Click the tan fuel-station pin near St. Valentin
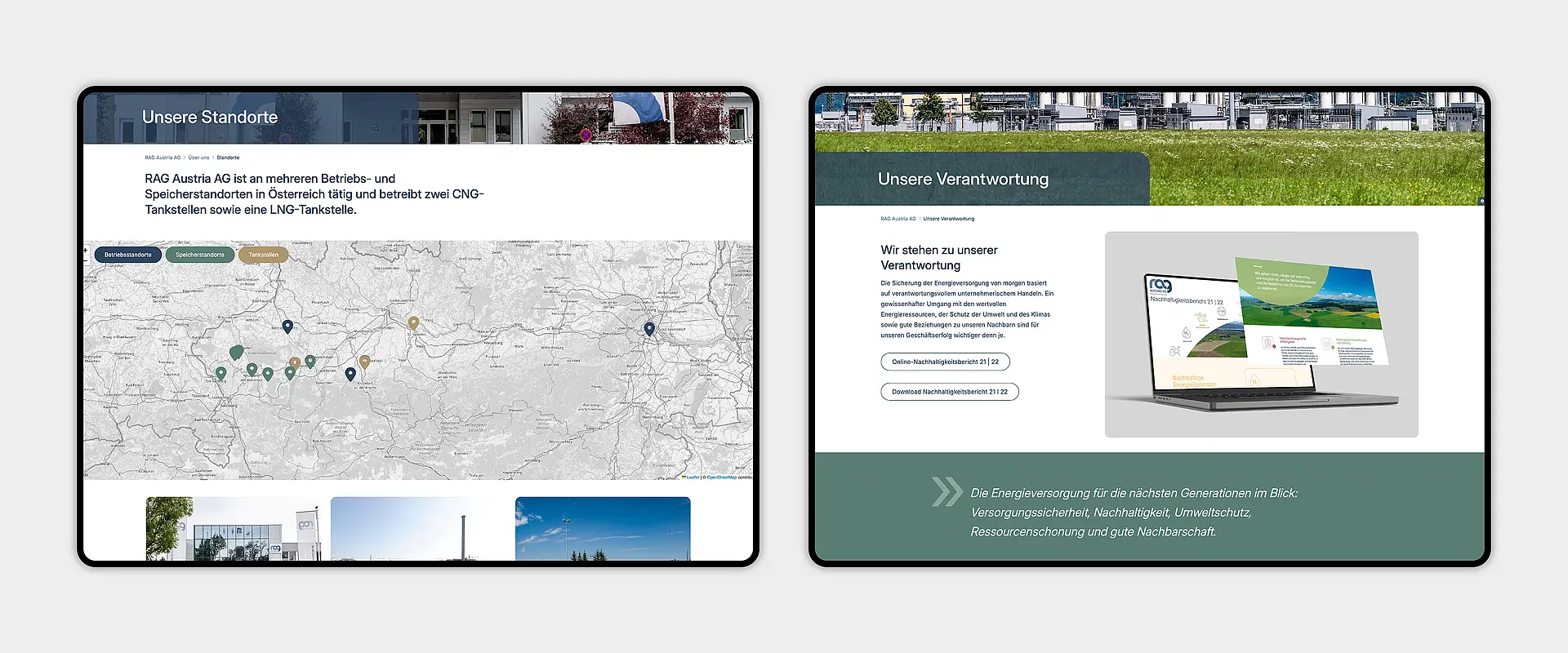This screenshot has height=653, width=1568. click(x=413, y=322)
